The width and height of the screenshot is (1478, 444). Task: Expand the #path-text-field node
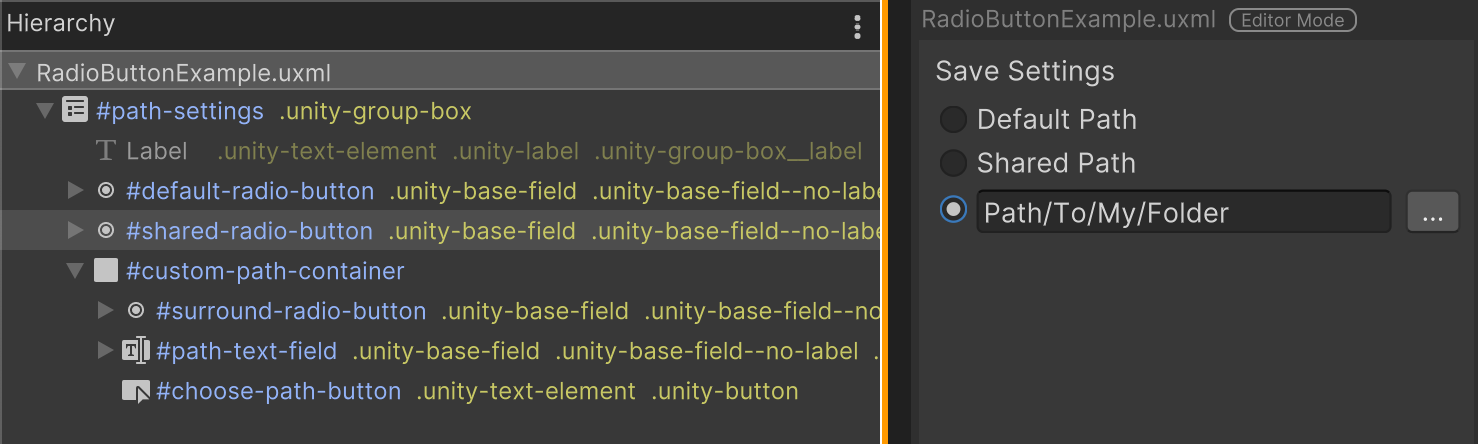click(105, 351)
